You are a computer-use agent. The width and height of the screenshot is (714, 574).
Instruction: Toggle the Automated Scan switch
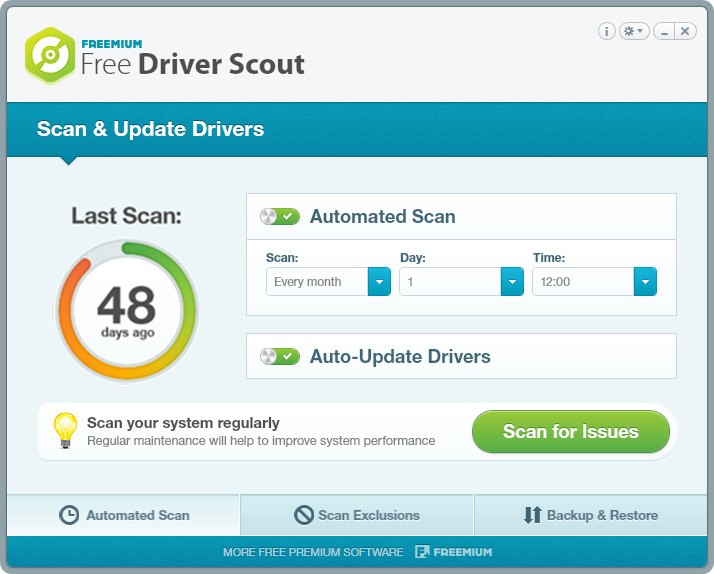(x=280, y=217)
